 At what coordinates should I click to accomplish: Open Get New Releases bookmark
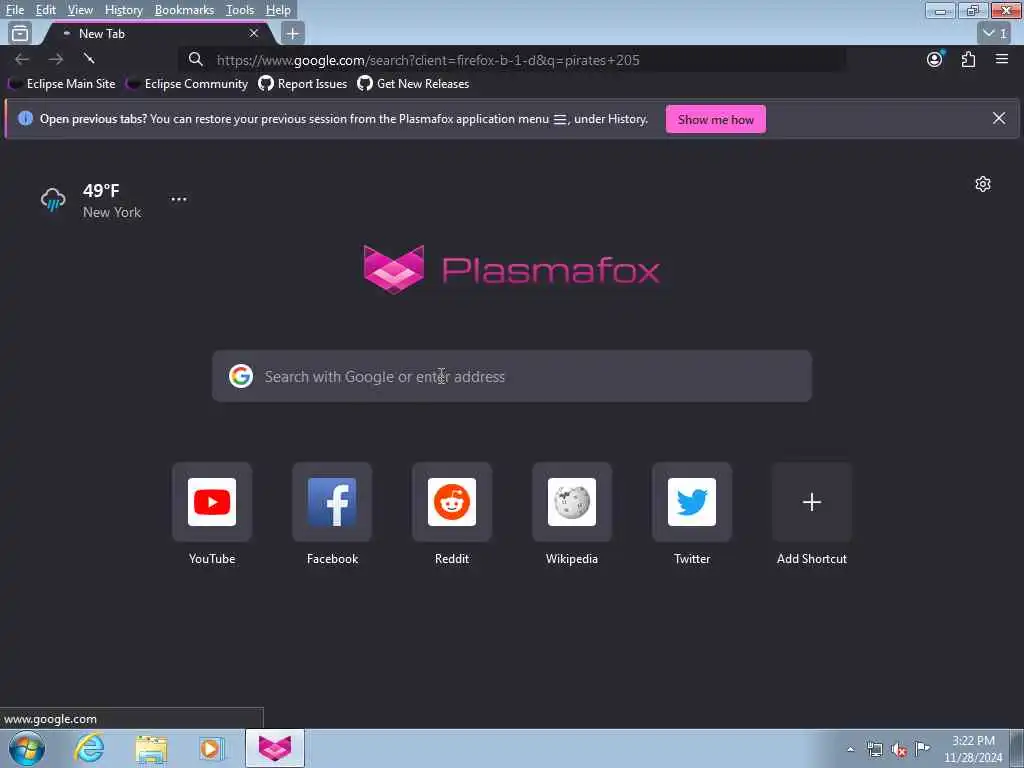coord(413,84)
